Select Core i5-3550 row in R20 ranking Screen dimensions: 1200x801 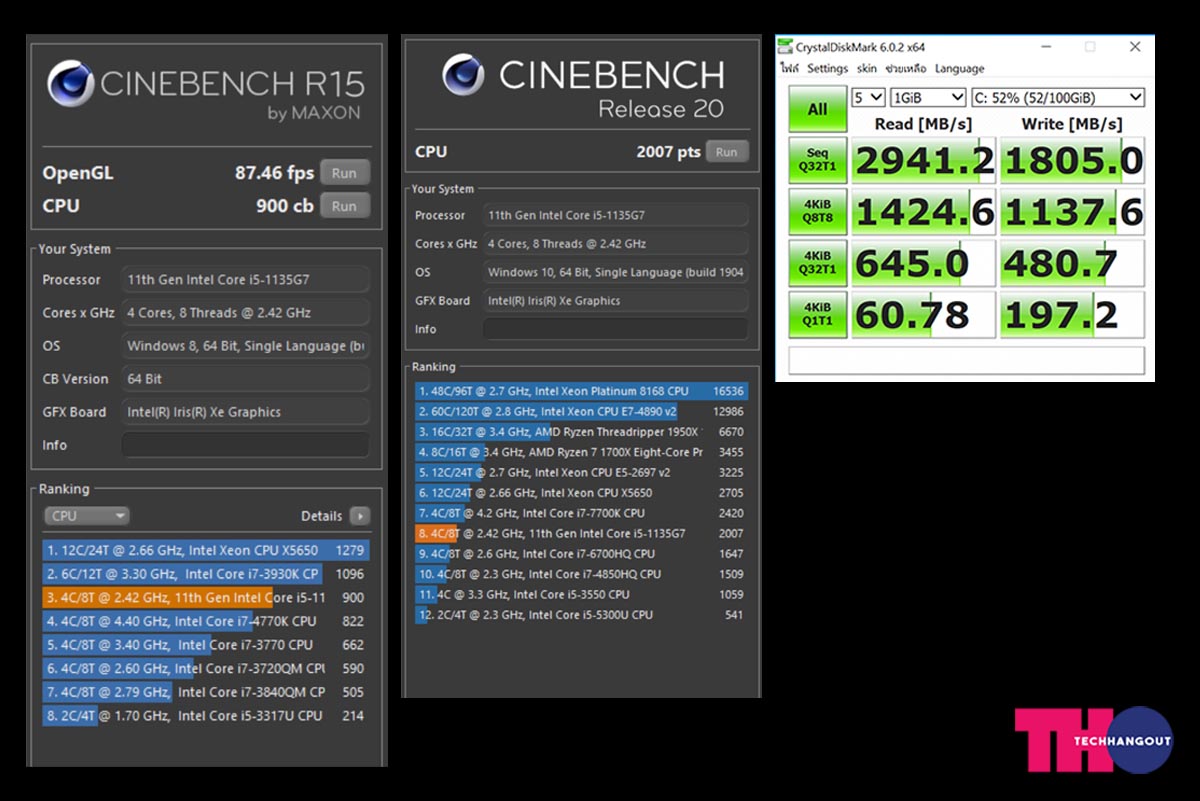point(581,594)
